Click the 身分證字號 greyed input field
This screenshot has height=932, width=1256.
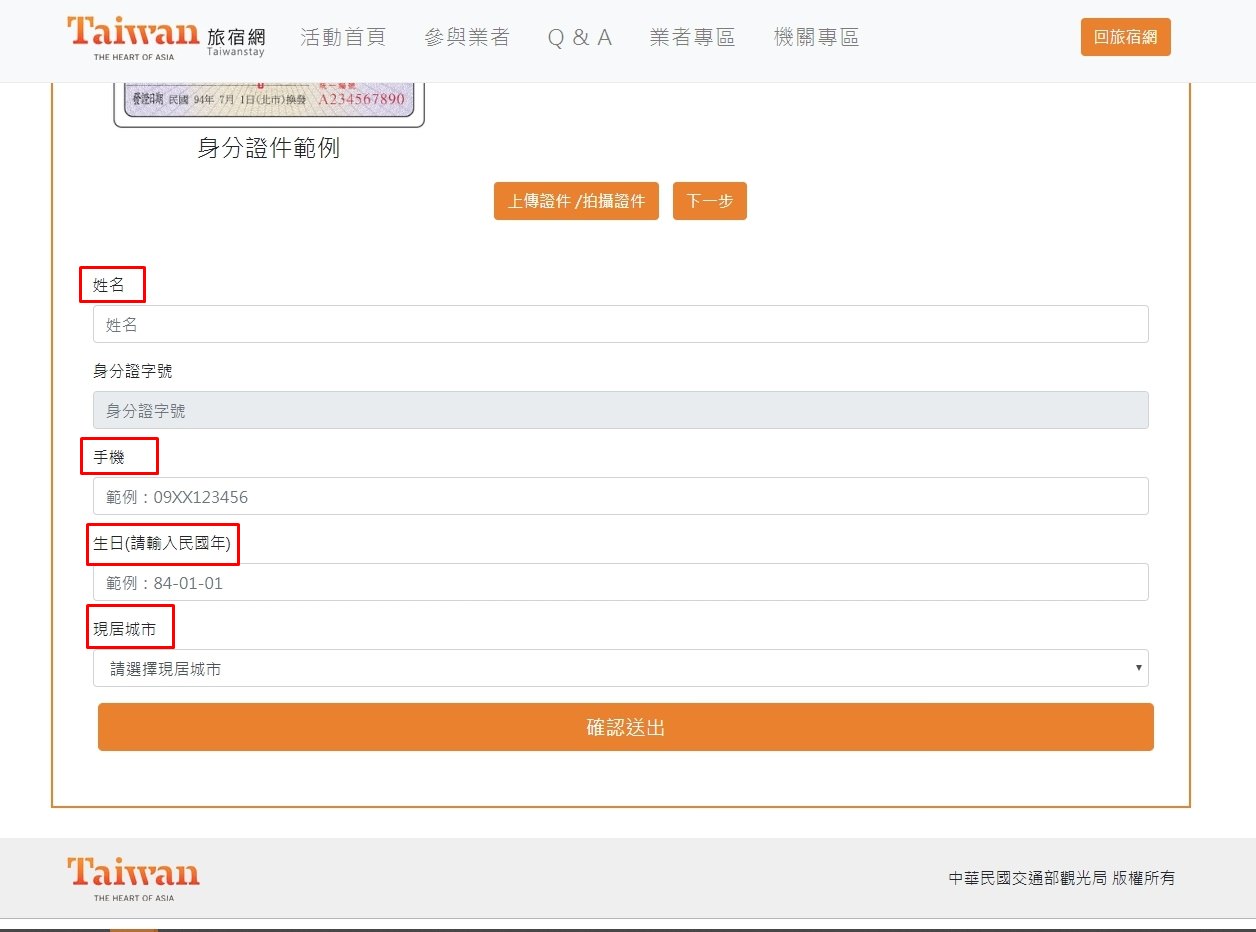point(620,410)
